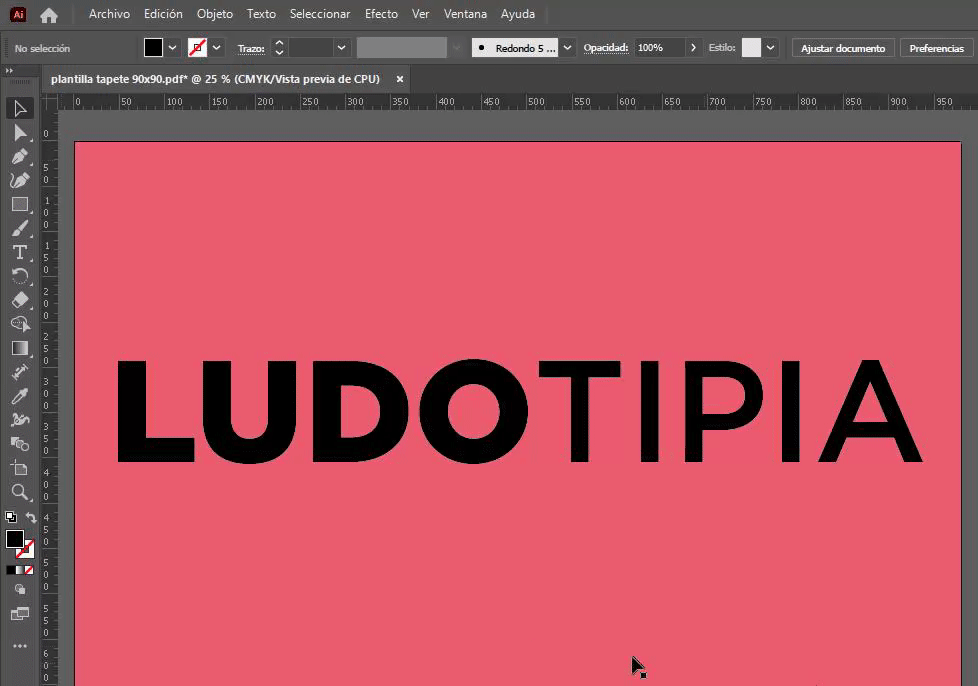The height and width of the screenshot is (686, 978).
Task: Open the Texto menu
Action: pos(261,14)
